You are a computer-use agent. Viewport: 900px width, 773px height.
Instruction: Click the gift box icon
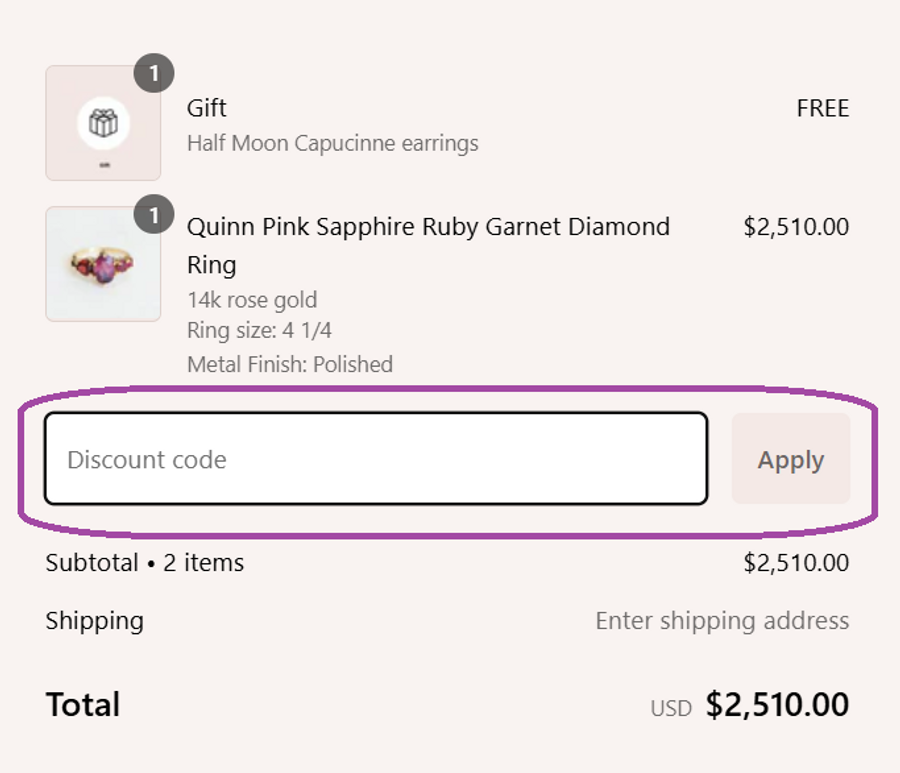103,124
